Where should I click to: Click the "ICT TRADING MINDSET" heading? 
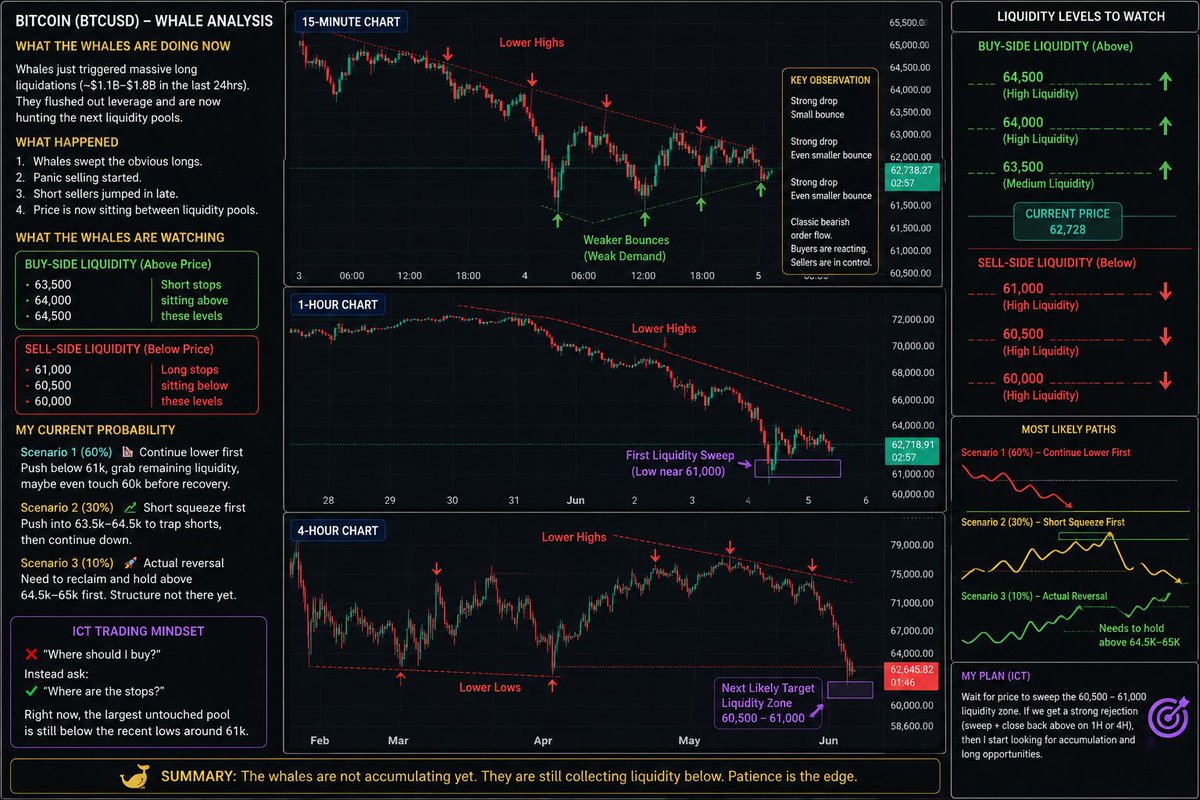point(137,631)
